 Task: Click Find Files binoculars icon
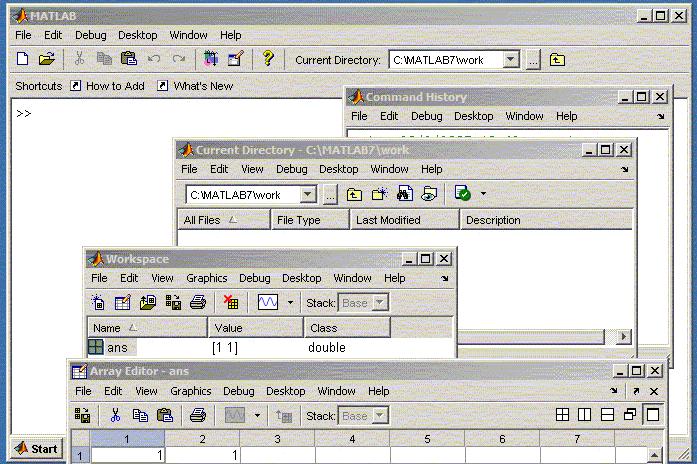[405, 194]
